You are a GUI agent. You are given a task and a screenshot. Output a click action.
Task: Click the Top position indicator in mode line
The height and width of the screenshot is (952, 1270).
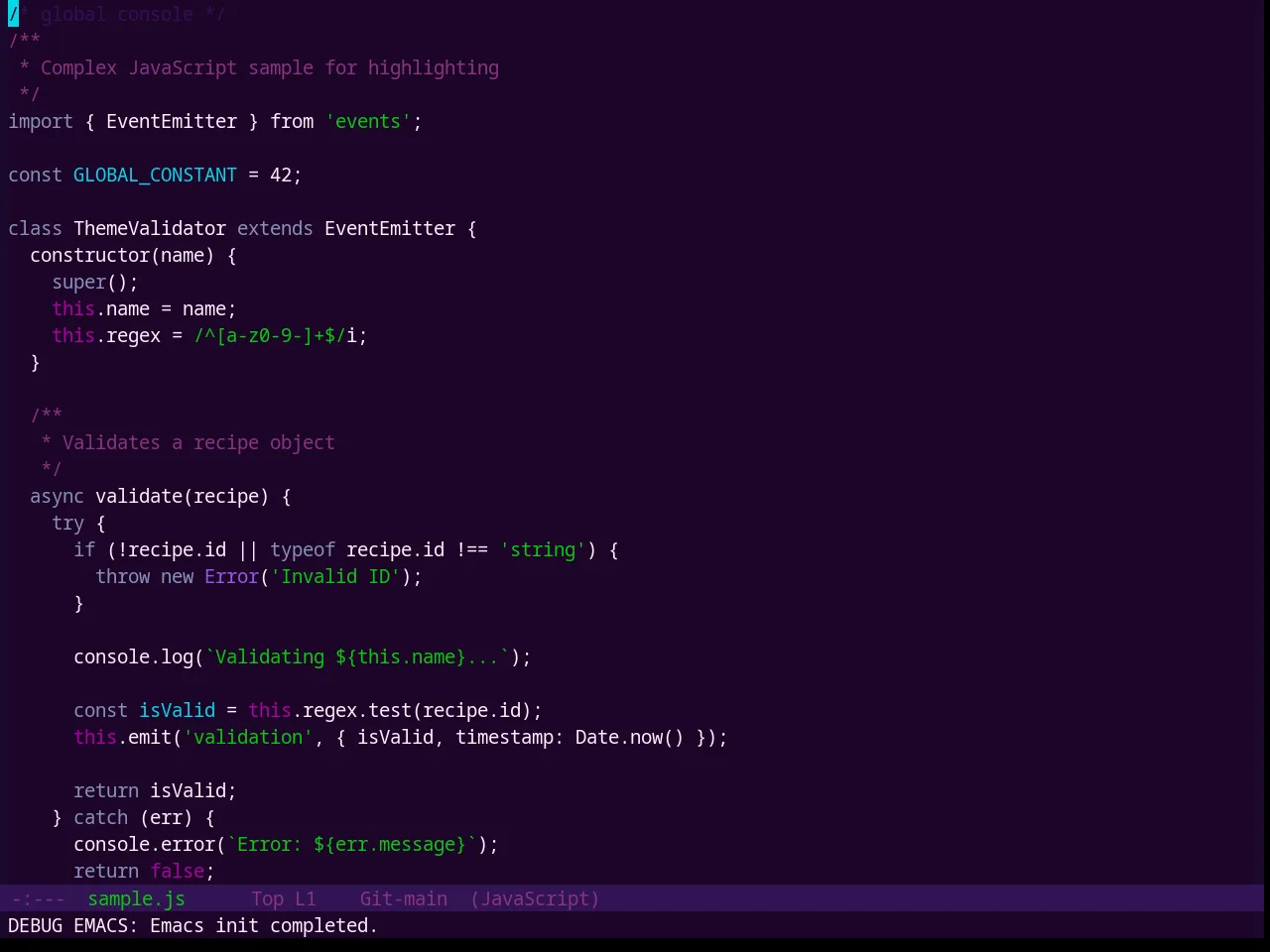(x=267, y=898)
